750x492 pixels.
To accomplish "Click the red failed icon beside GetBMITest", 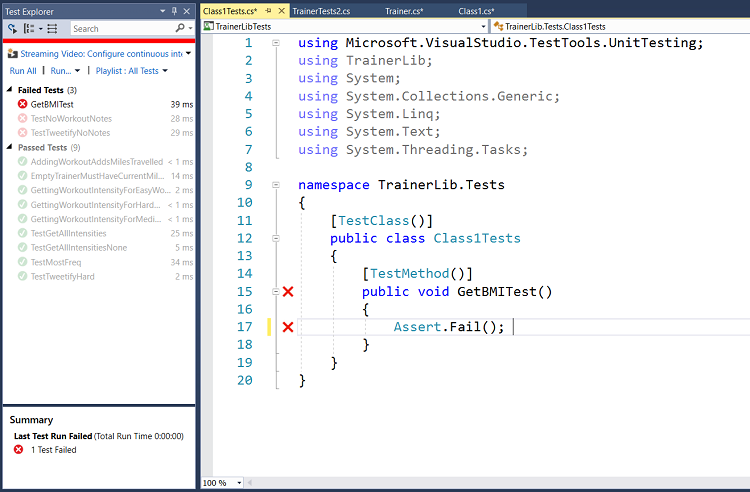I will [x=22, y=104].
